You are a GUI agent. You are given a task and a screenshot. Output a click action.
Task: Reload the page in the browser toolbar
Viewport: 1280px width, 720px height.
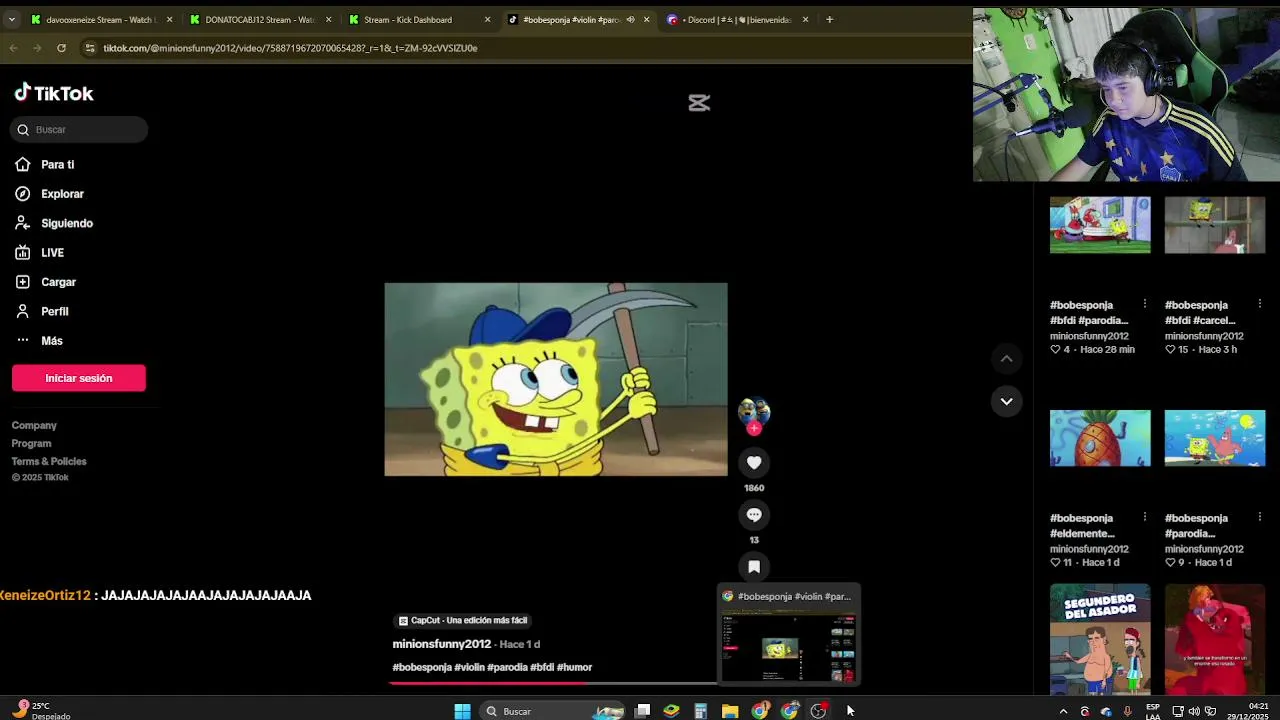pyautogui.click(x=61, y=48)
